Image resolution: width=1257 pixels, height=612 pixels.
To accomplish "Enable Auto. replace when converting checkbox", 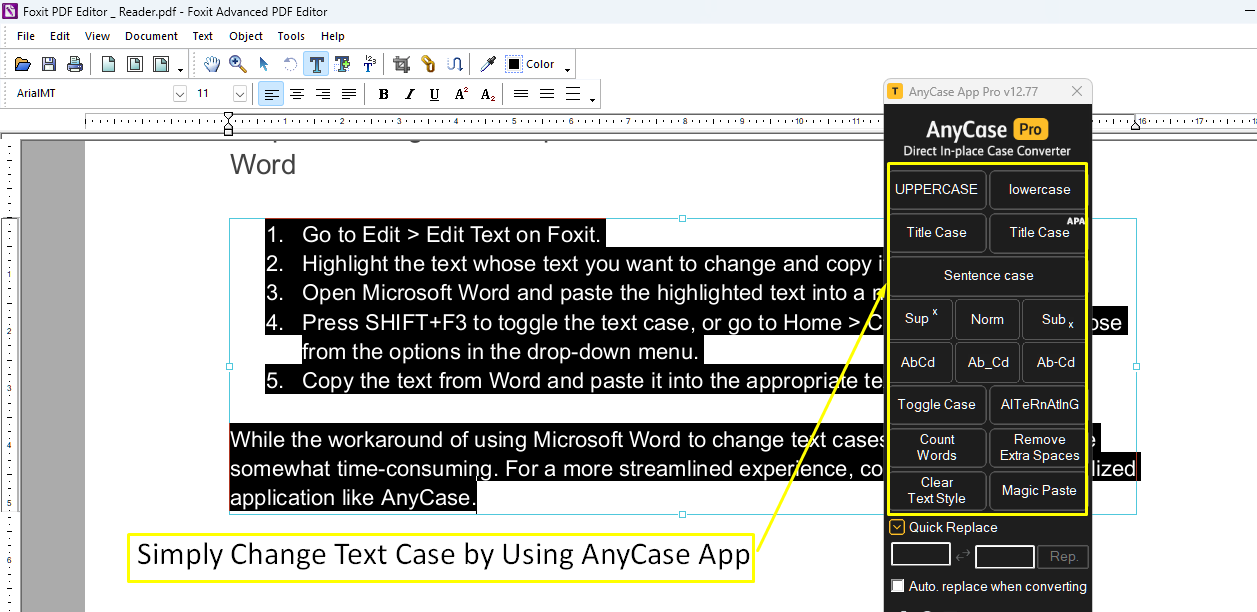I will click(x=898, y=586).
